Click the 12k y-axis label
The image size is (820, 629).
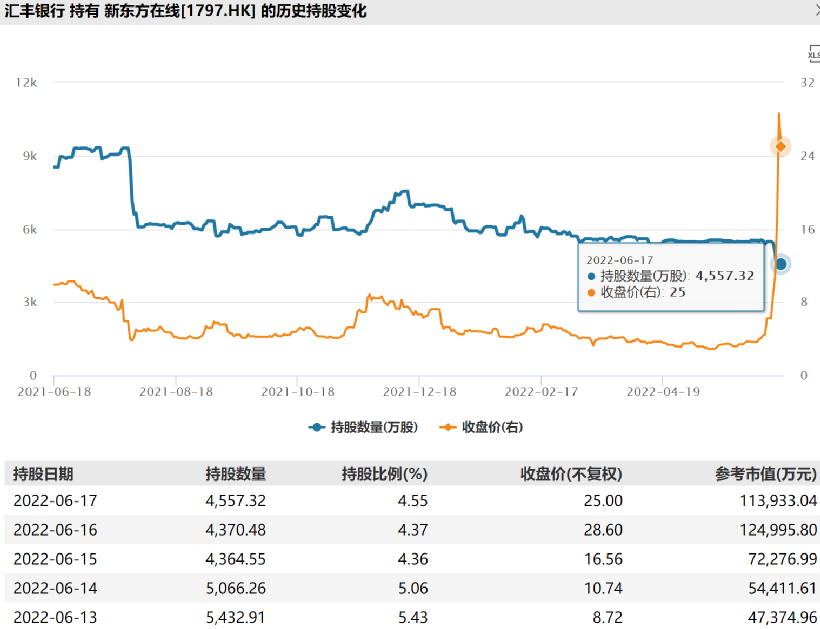[x=26, y=83]
